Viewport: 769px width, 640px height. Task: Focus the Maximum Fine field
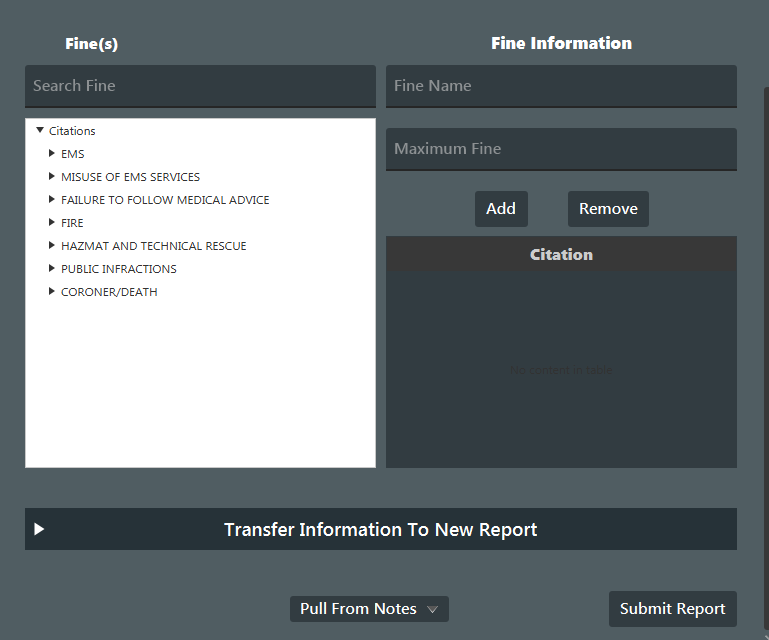click(x=561, y=149)
